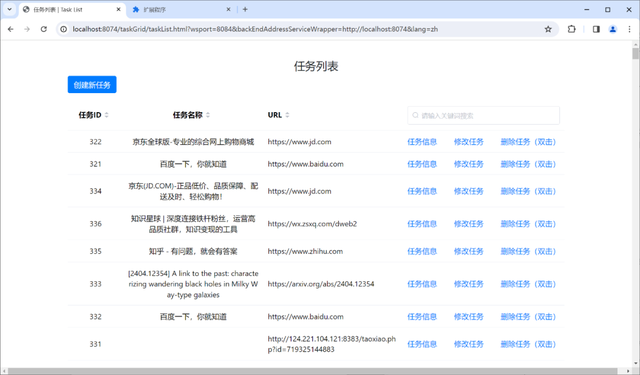Select the 知乎 - 有问题，就会有答案 task name
This screenshot has height=375, width=640.
[193, 251]
